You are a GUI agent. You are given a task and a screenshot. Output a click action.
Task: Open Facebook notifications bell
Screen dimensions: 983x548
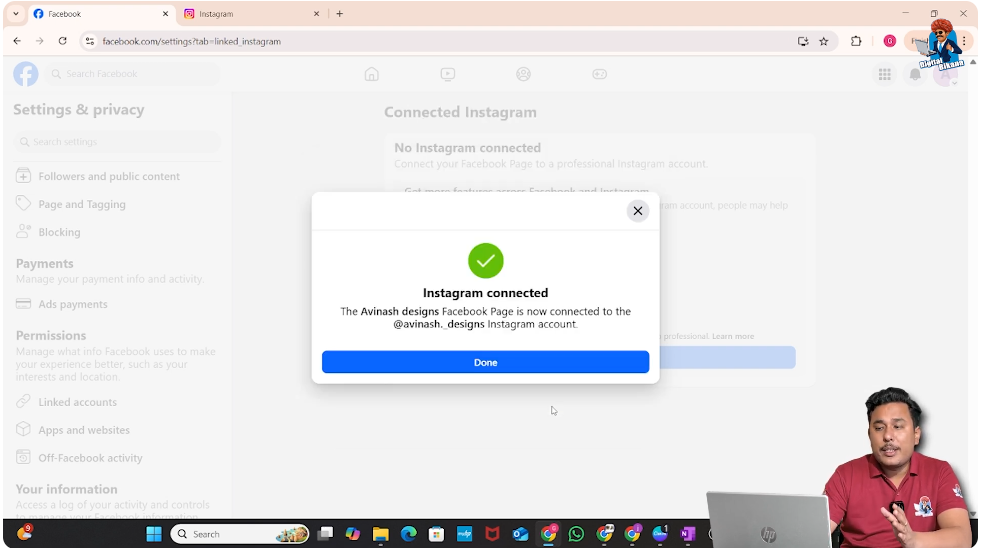pyautogui.click(x=915, y=75)
